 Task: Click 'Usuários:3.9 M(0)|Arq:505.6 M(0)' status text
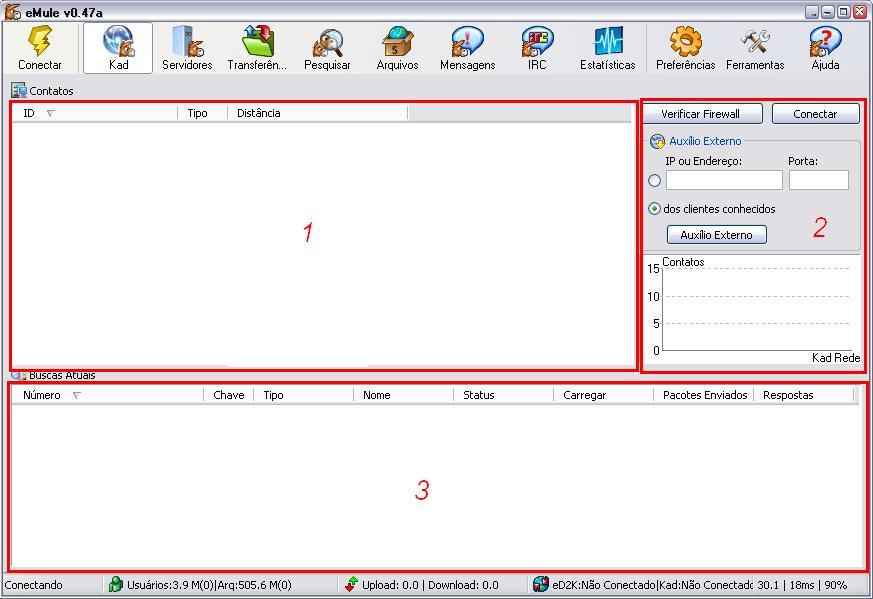(209, 585)
